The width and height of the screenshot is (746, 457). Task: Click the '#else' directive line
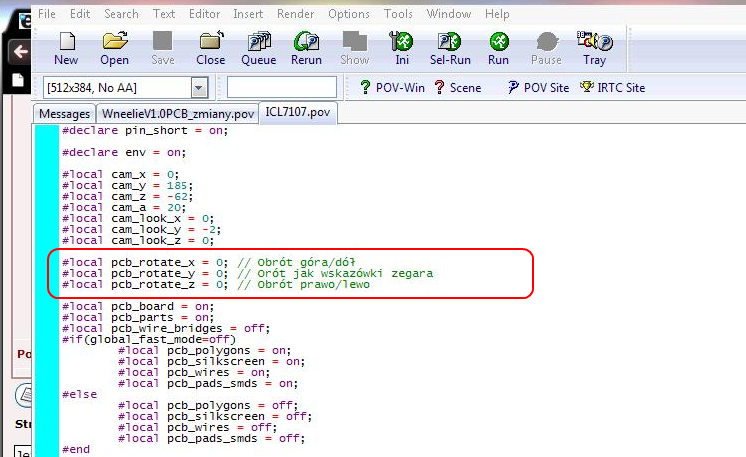coord(79,394)
